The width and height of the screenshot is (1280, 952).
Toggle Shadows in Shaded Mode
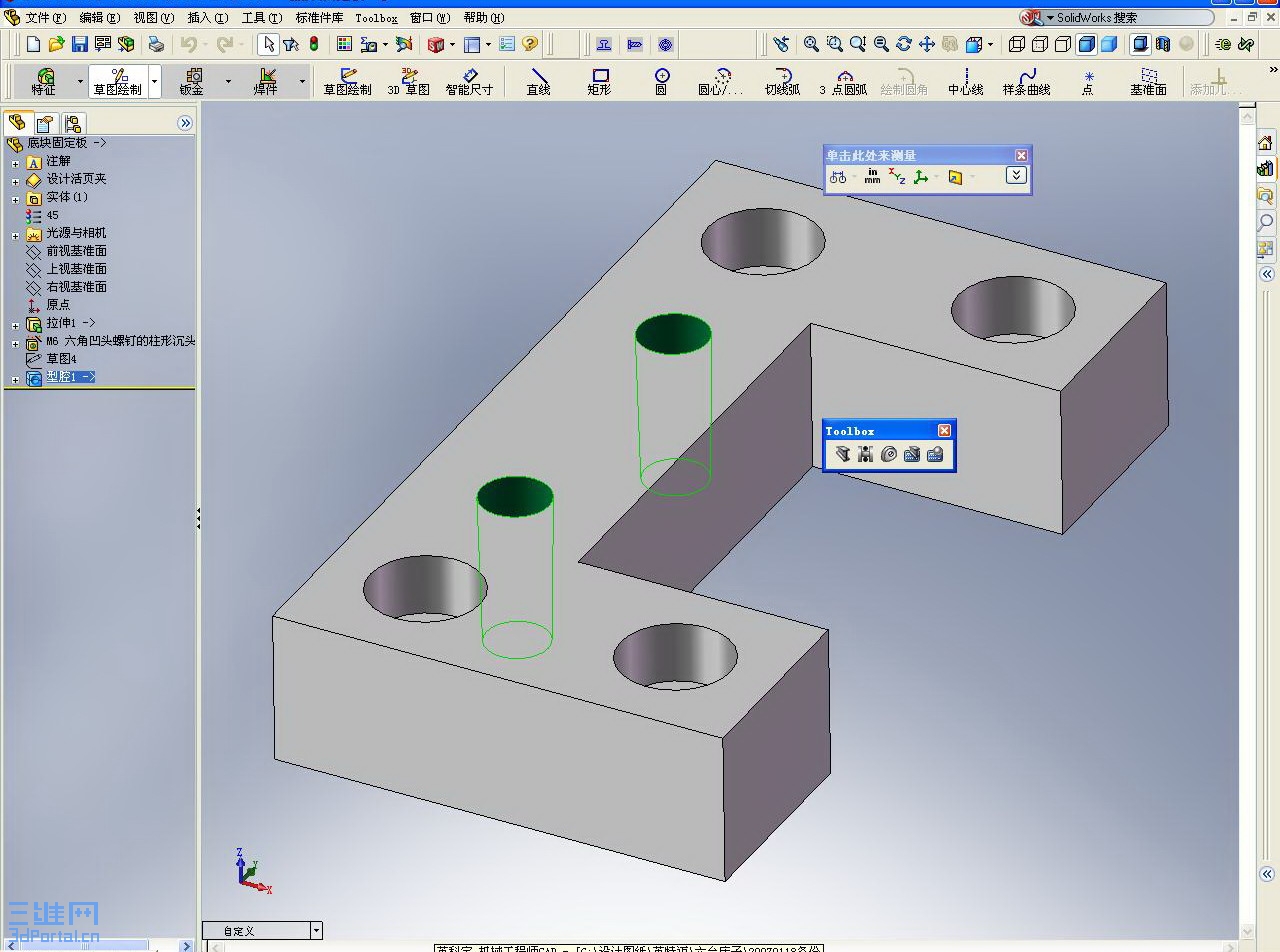1140,44
